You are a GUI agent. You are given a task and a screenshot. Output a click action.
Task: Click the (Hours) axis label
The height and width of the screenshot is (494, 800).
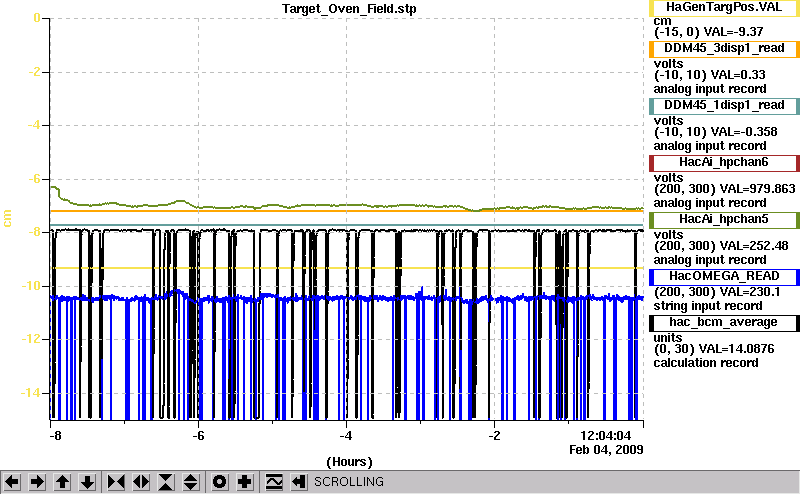[x=349, y=462]
